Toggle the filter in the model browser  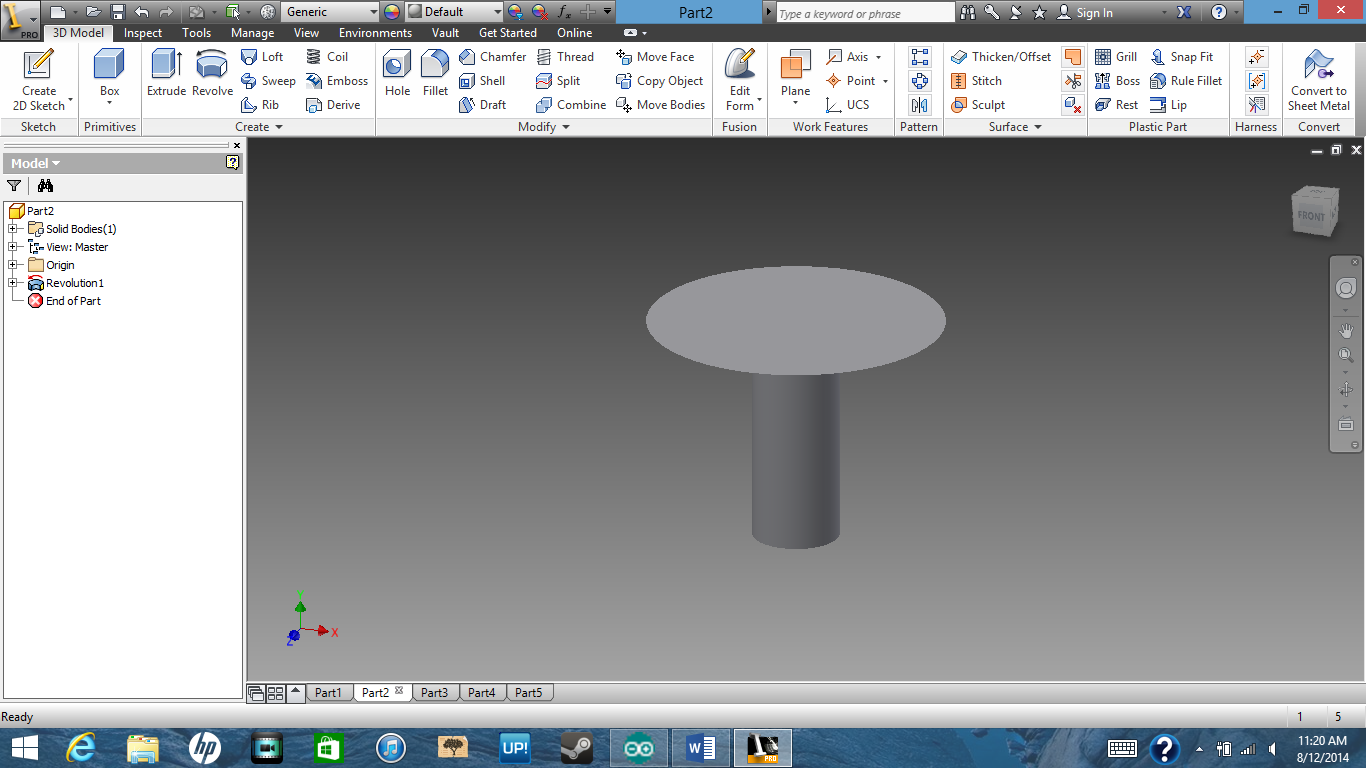(x=14, y=186)
